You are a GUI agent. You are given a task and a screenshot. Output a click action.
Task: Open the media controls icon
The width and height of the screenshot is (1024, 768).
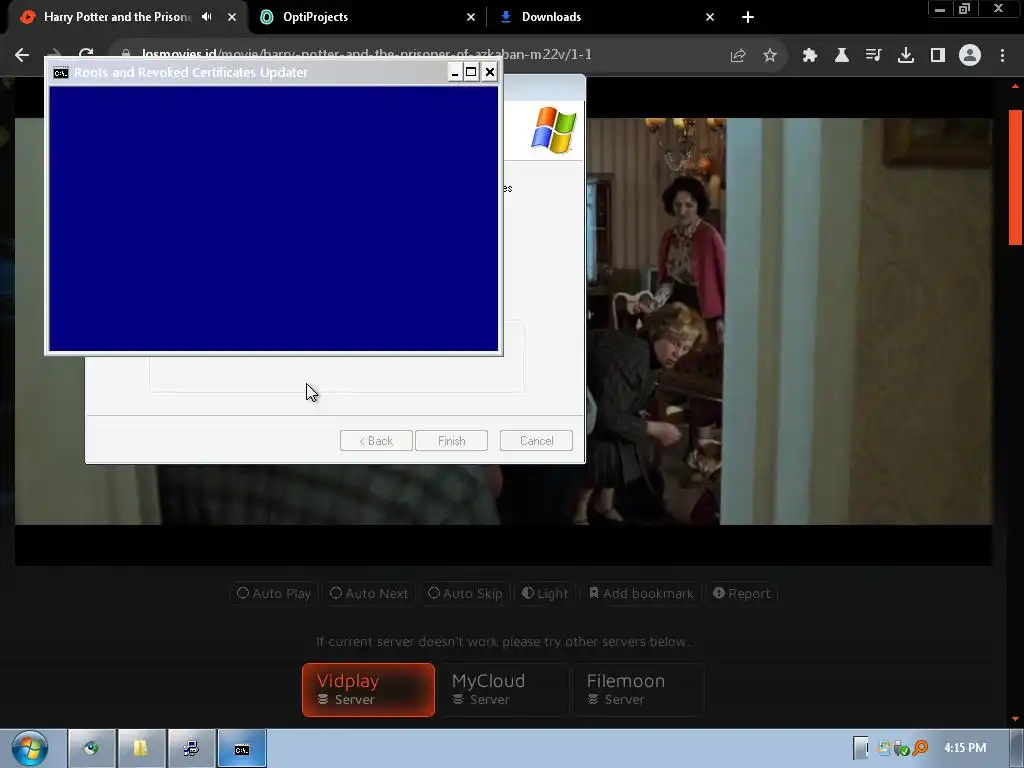(x=874, y=56)
